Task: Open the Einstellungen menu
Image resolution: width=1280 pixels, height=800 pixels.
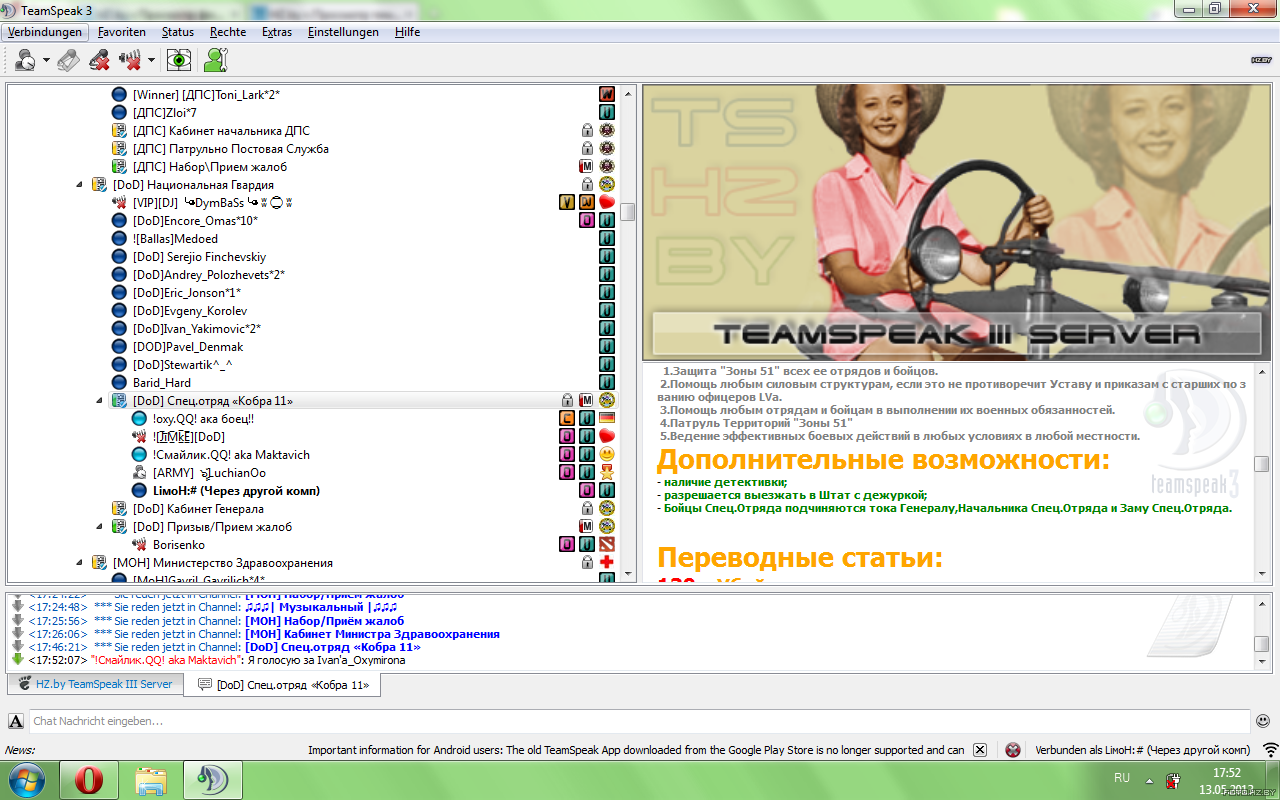Action: click(343, 32)
